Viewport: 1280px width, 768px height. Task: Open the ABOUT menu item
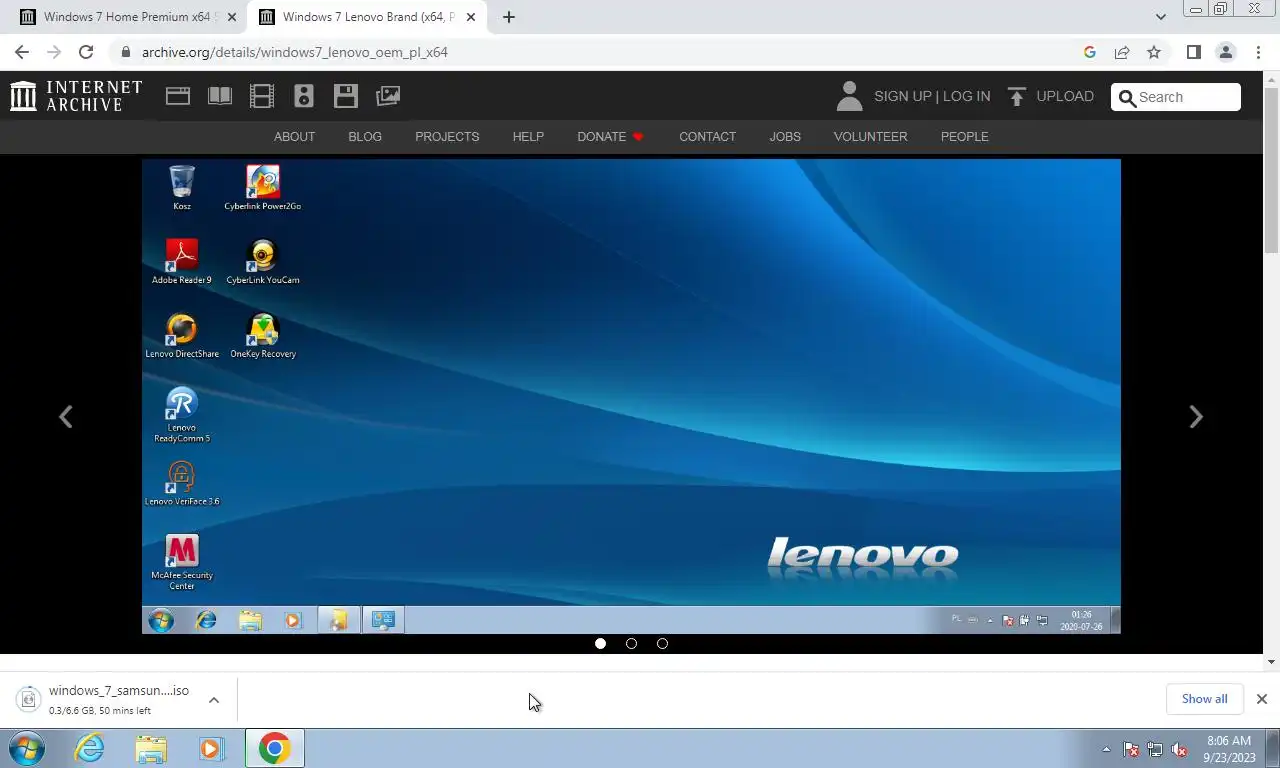[294, 137]
